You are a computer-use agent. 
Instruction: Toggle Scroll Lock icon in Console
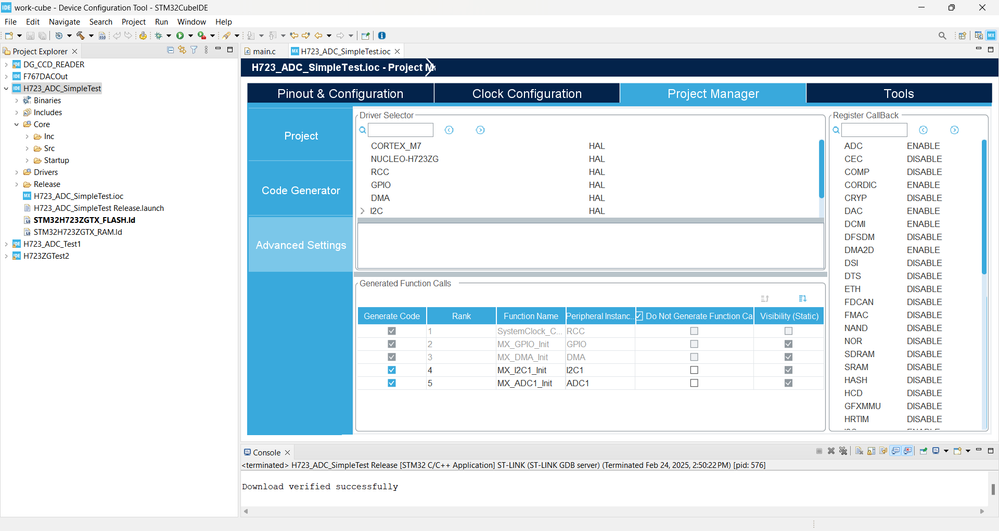click(x=871, y=451)
